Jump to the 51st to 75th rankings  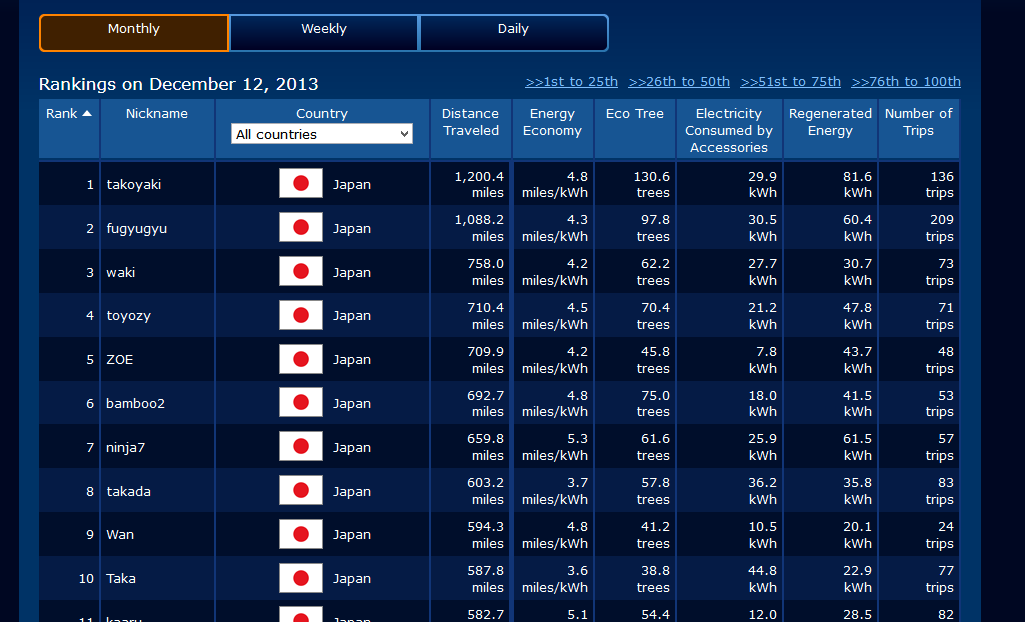click(x=790, y=82)
